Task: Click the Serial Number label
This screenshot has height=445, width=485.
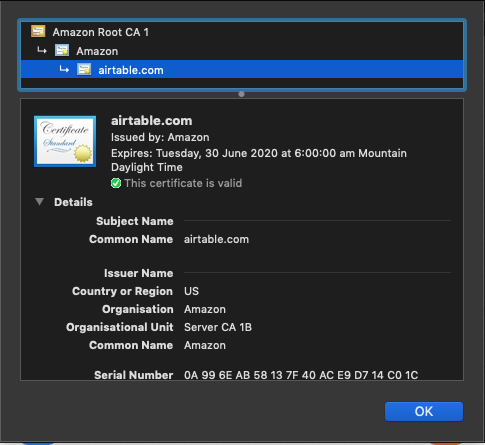Action: click(x=134, y=375)
